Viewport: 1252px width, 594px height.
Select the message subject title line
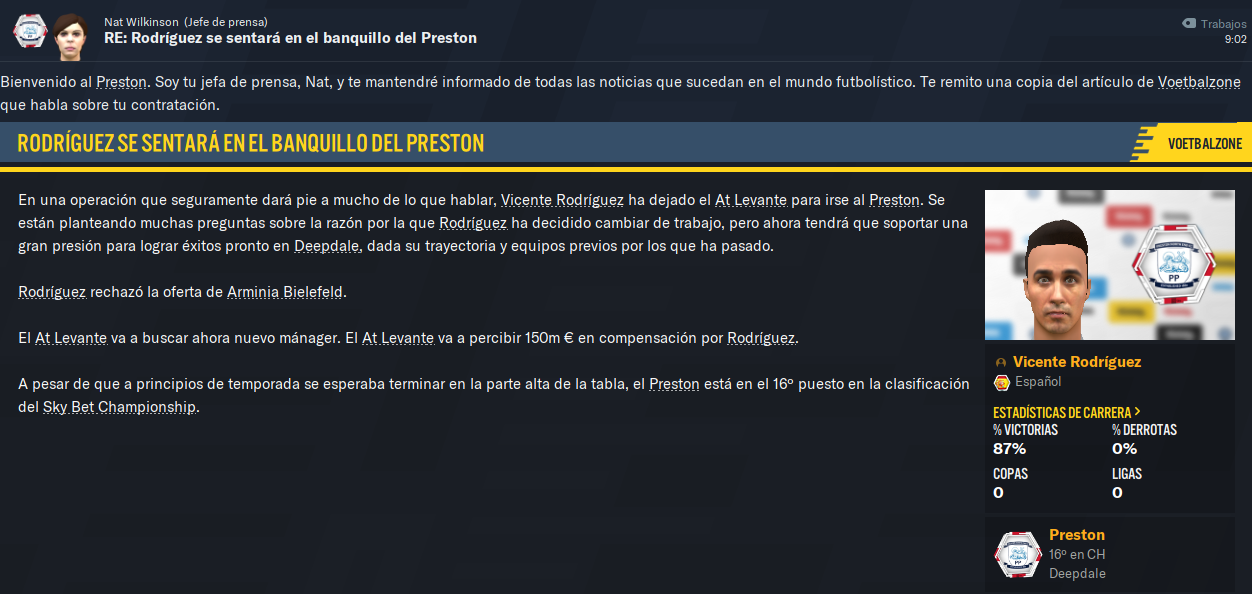[x=290, y=38]
